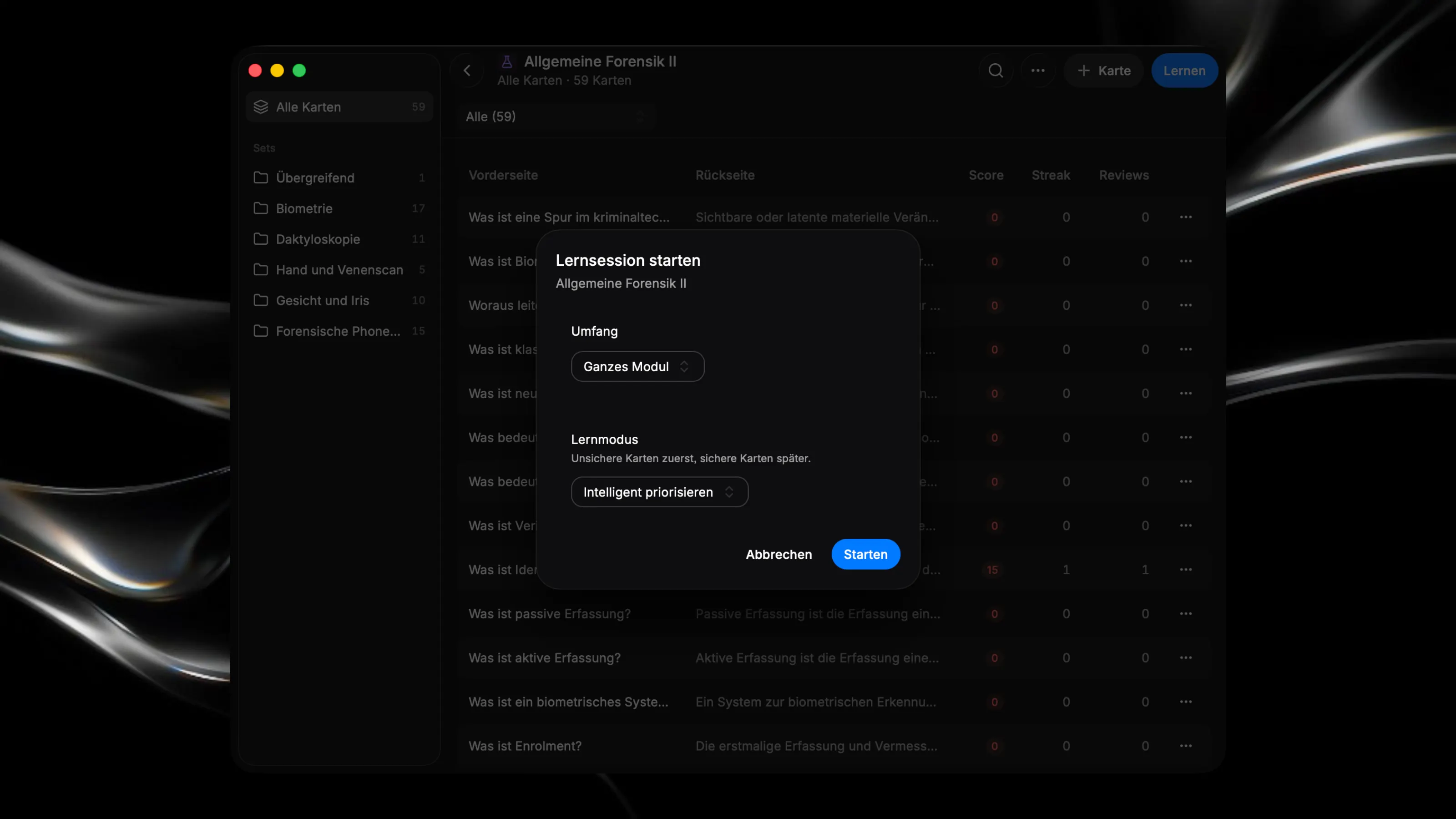
Task: Select Alle Karten in the sidebar
Action: click(x=339, y=107)
